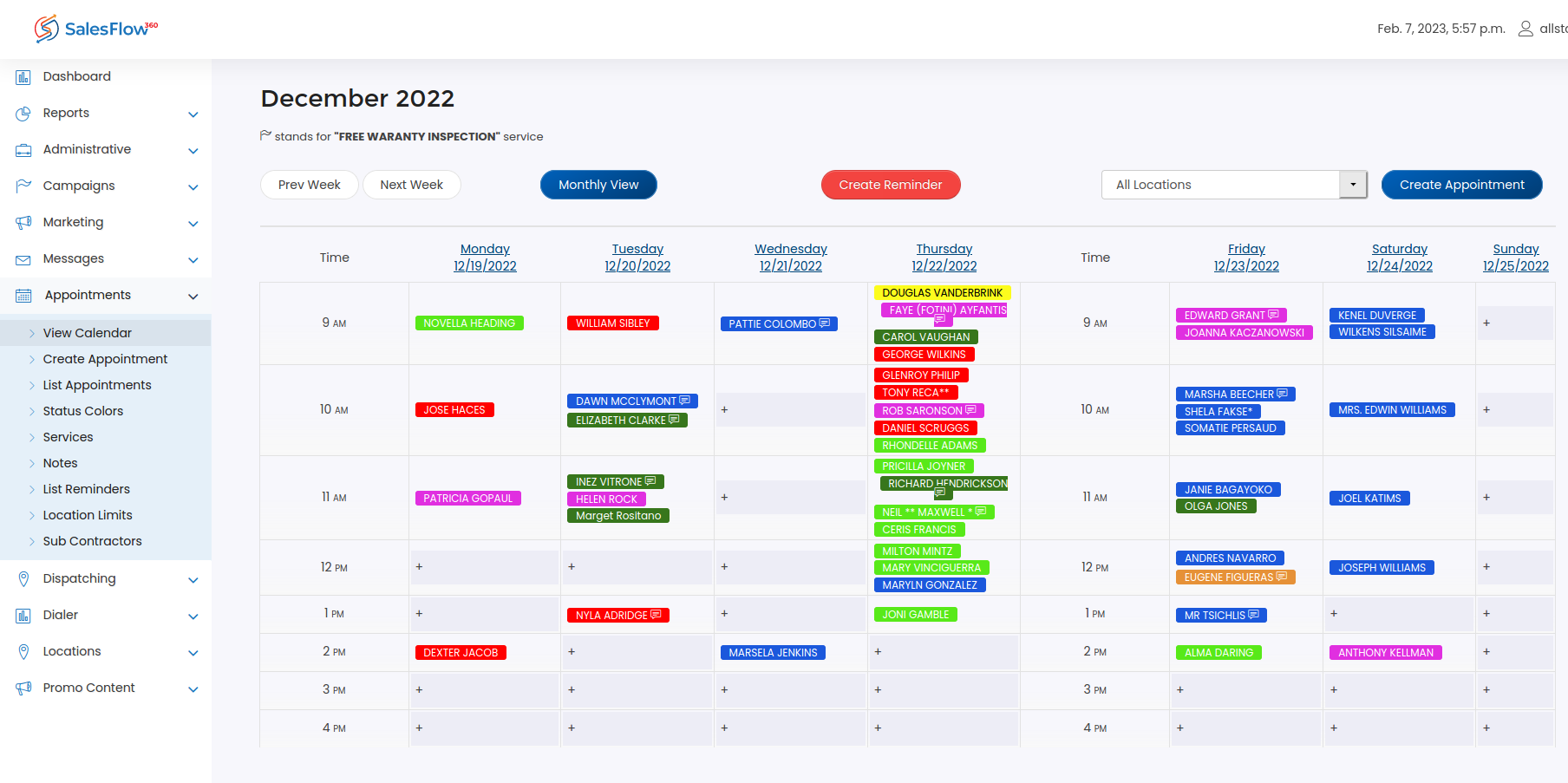1568x783 pixels.
Task: Click the note icon on Pattie Colombo appointment
Action: tap(825, 323)
